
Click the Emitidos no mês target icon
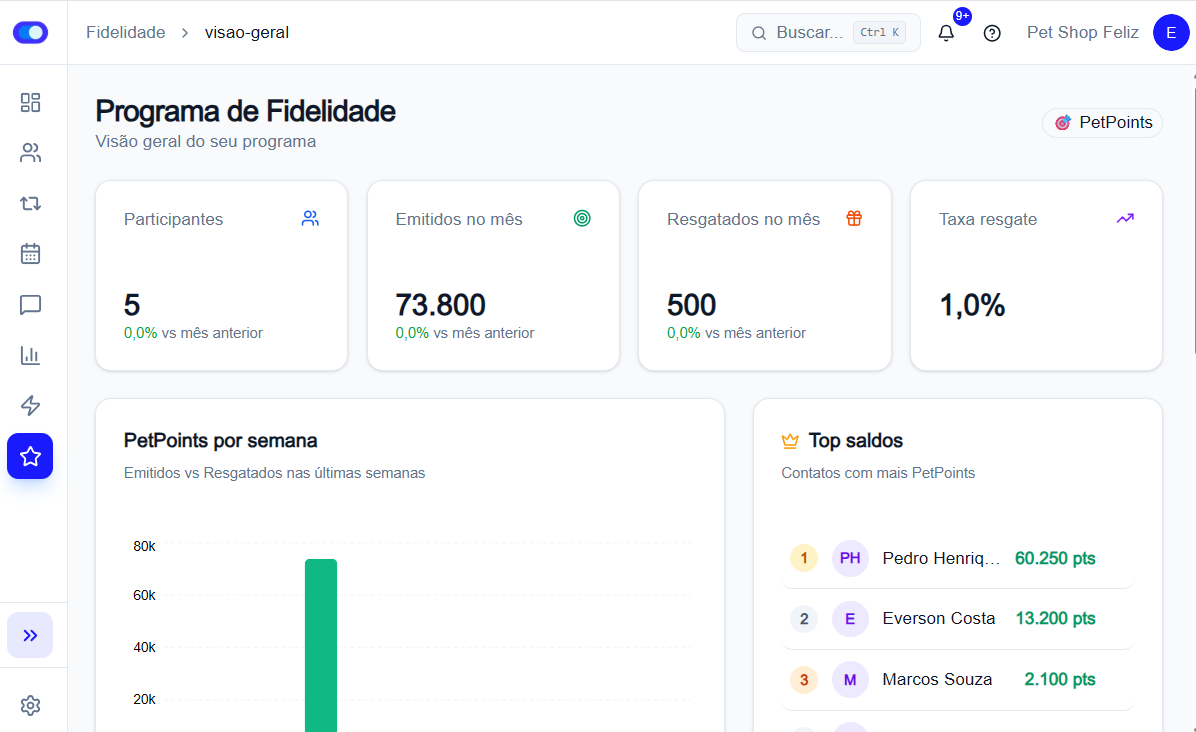582,219
